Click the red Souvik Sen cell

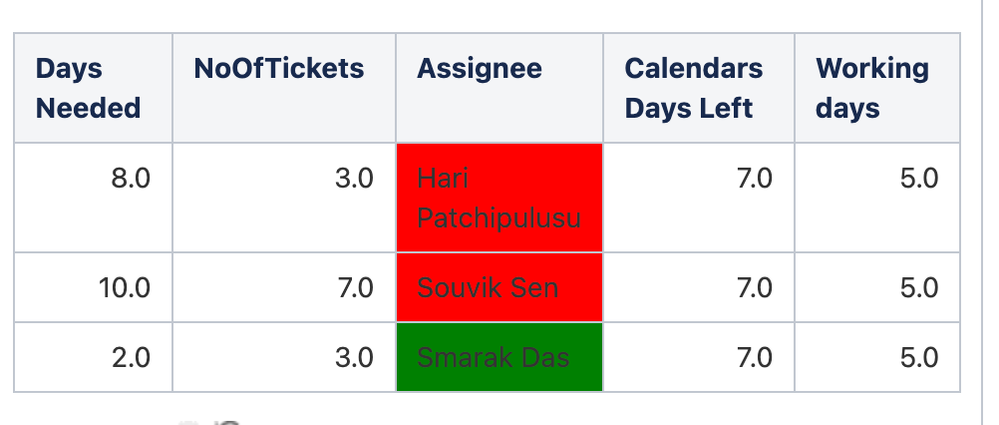[x=500, y=287]
